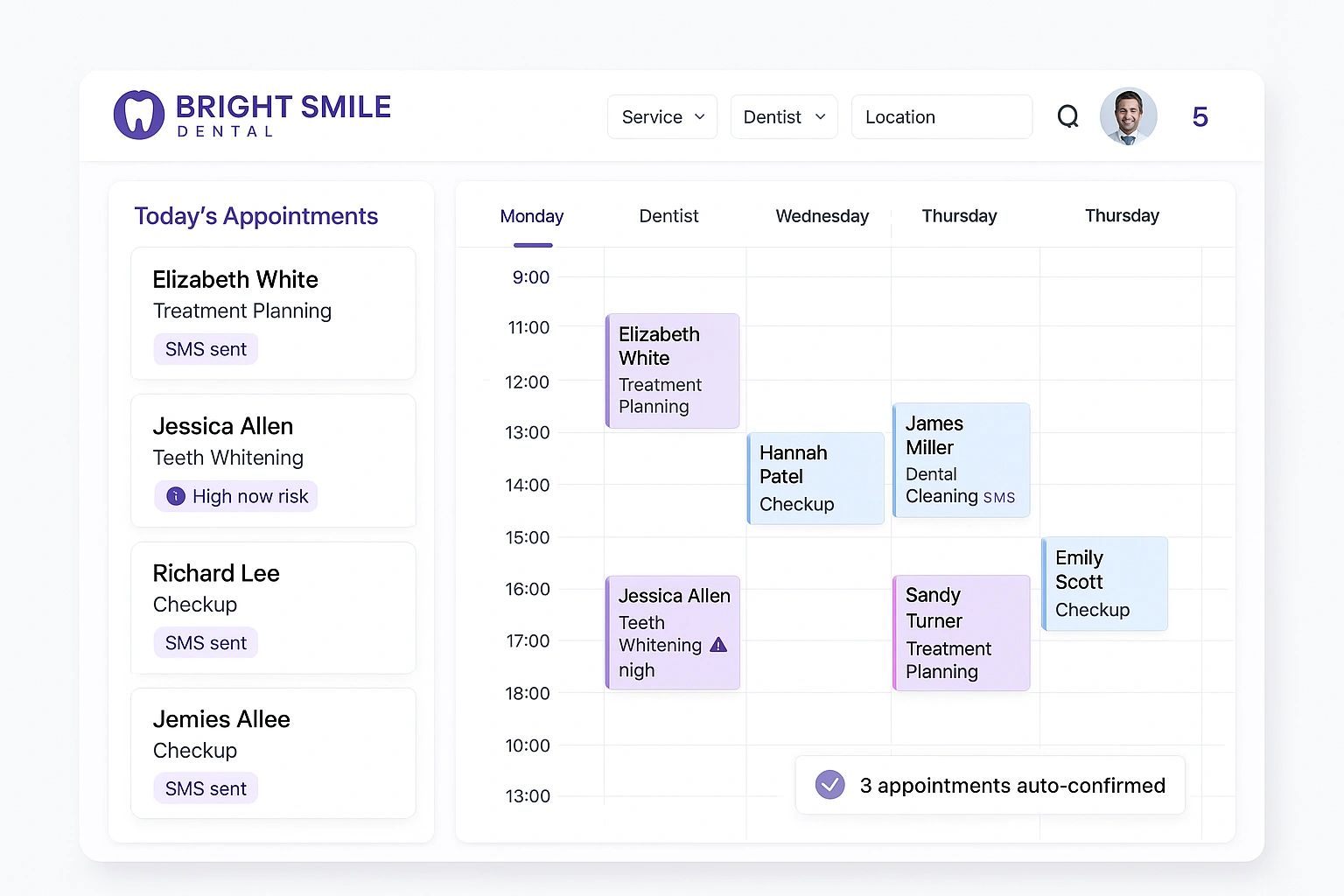Open the user profile avatar

(1128, 116)
